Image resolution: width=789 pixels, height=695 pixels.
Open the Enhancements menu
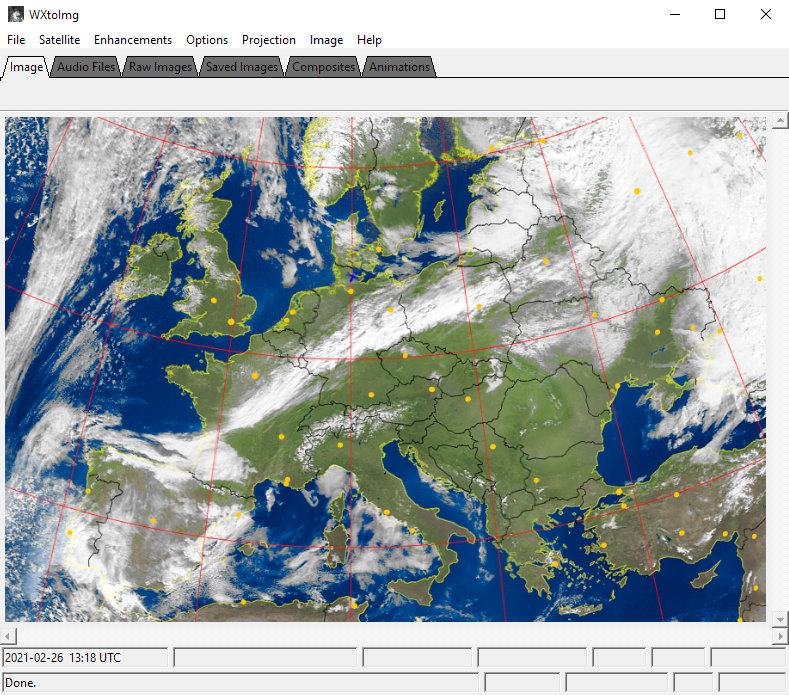(133, 40)
